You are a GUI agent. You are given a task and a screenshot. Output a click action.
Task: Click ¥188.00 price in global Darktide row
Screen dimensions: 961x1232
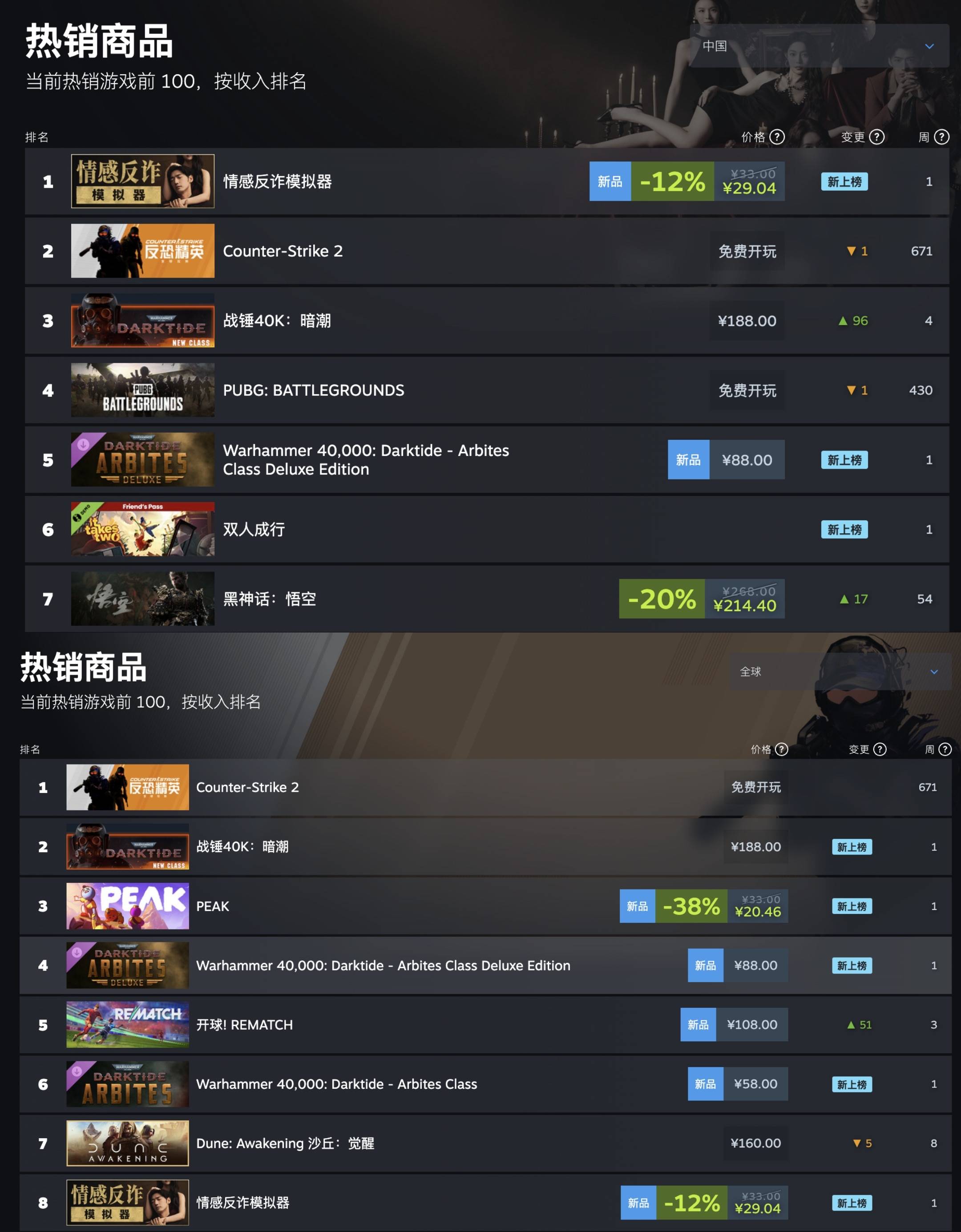tap(755, 847)
